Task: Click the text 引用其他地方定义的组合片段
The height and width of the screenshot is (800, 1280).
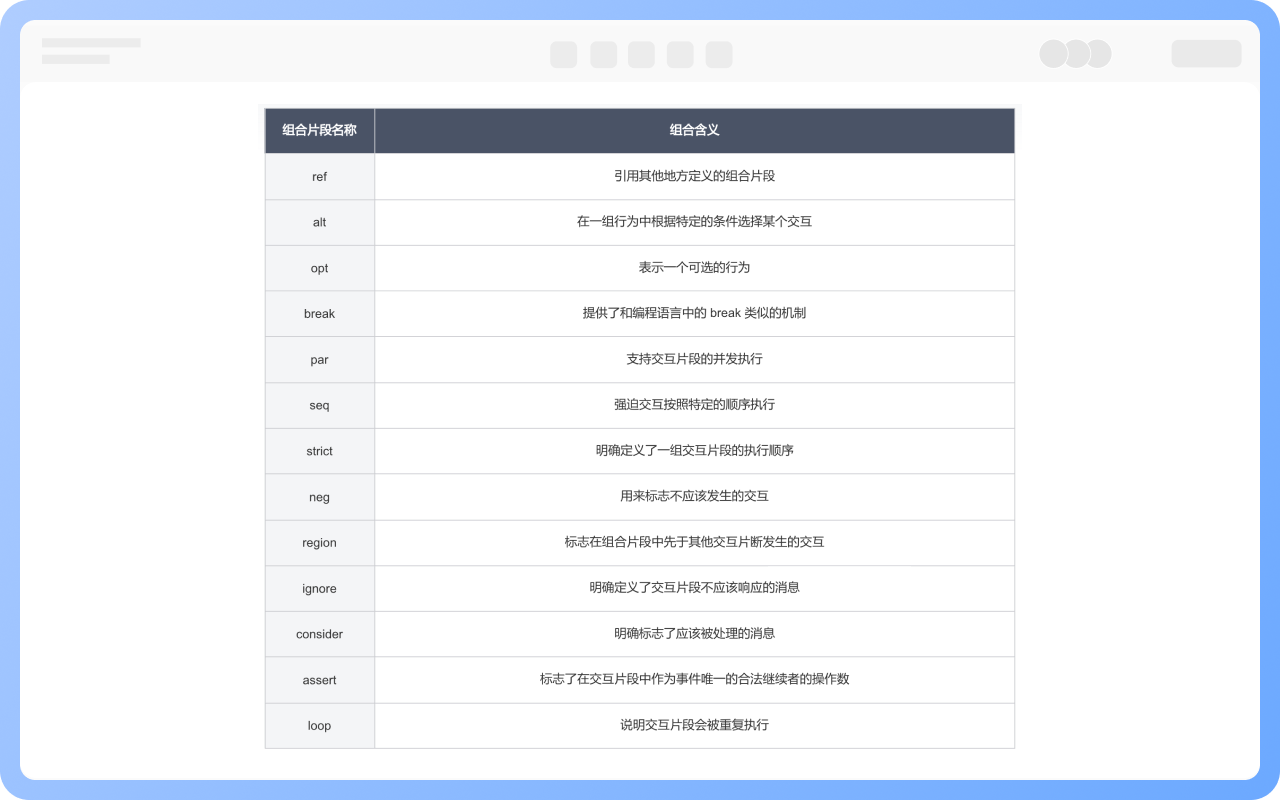Action: 694,176
